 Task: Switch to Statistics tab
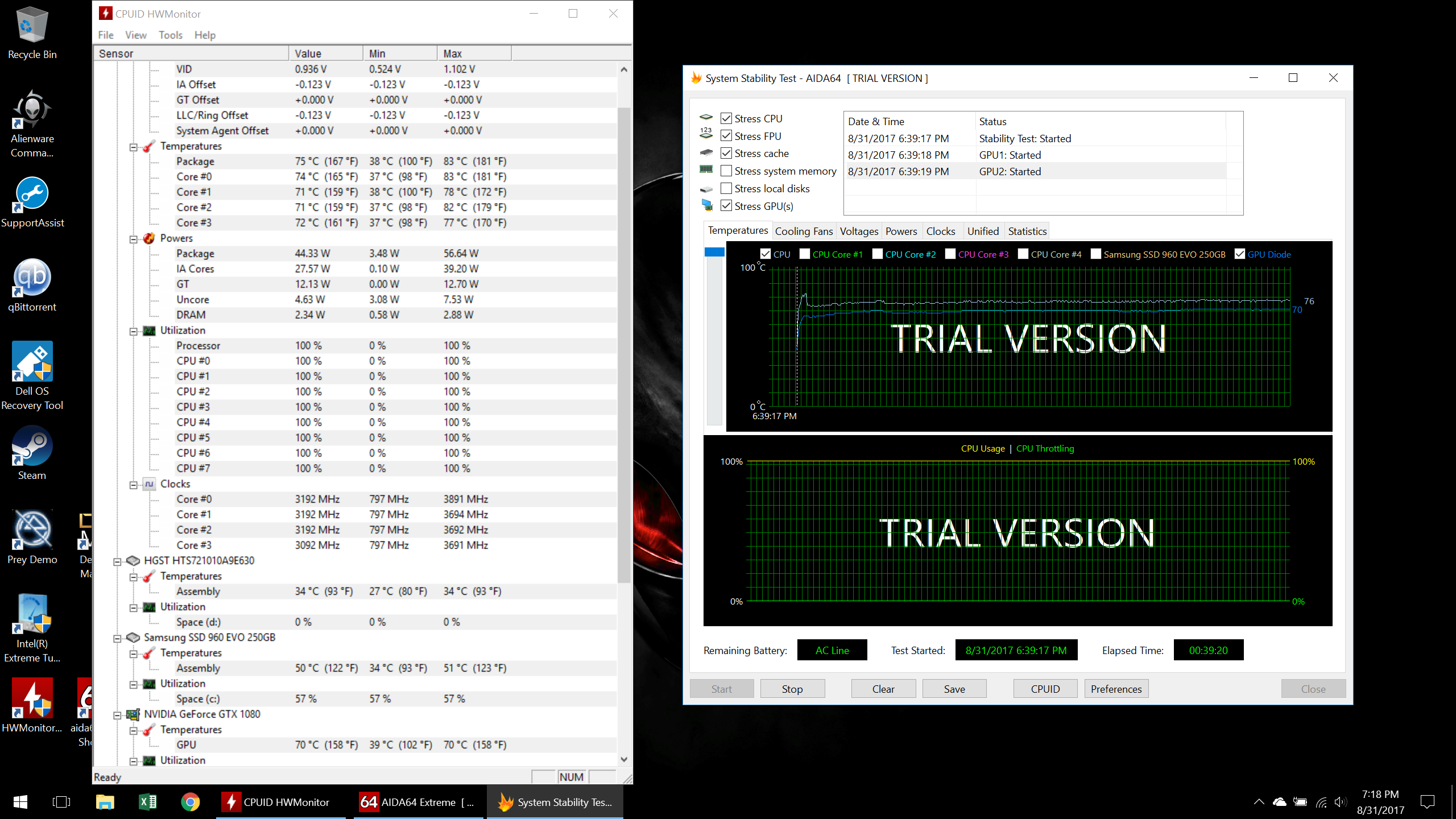point(1027,231)
